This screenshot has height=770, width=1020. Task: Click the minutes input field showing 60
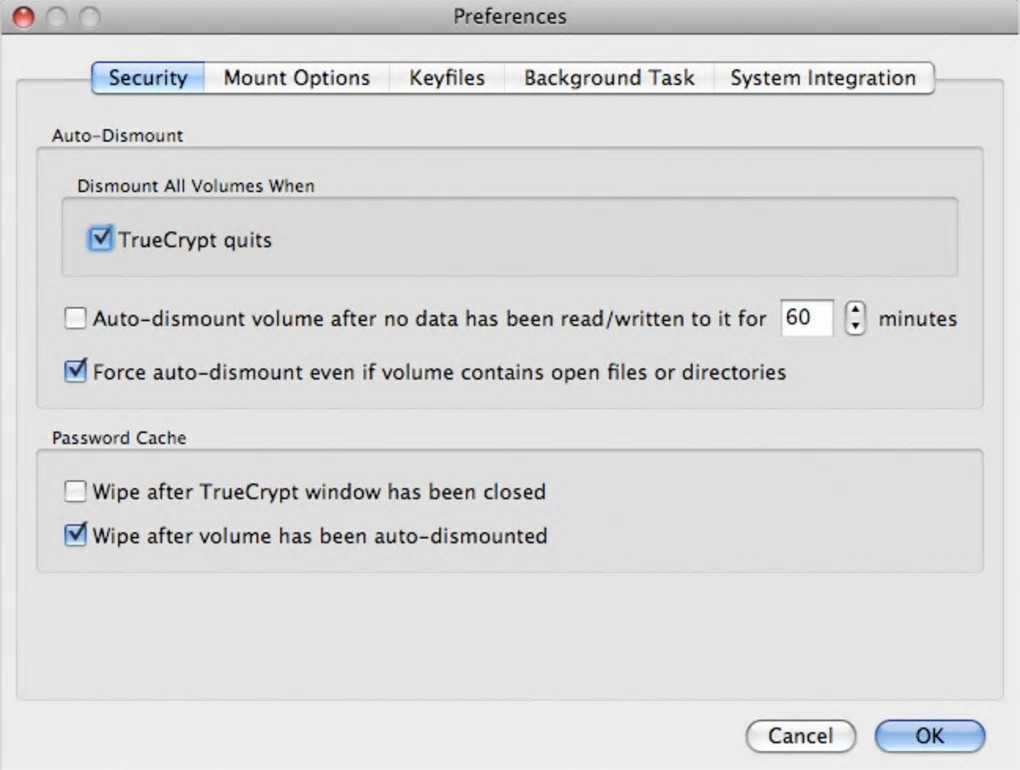[x=805, y=319]
